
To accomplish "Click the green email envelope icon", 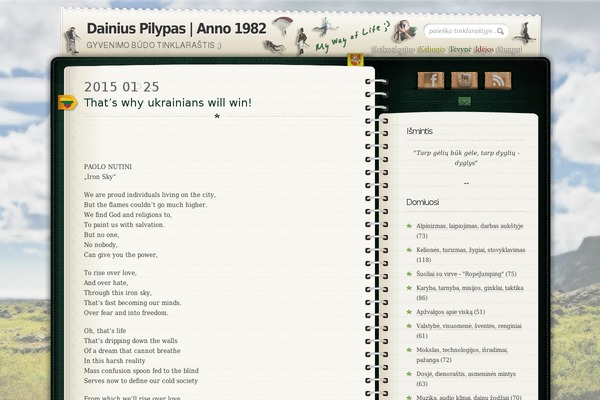I will point(465,101).
